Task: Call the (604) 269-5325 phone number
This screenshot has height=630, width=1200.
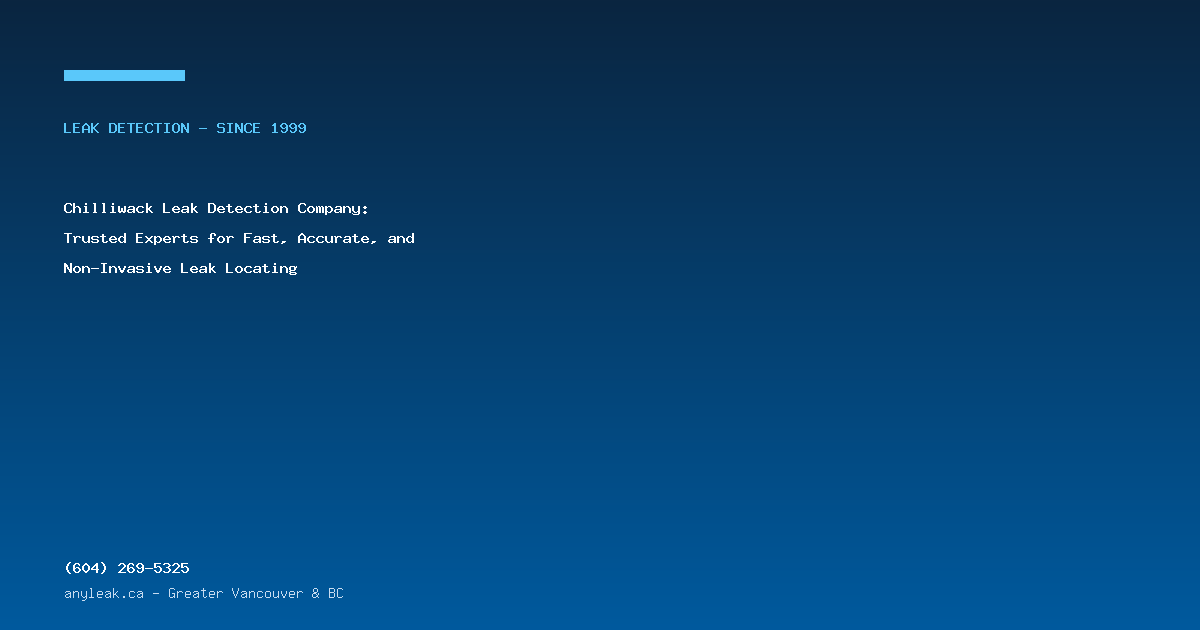Action: [126, 568]
